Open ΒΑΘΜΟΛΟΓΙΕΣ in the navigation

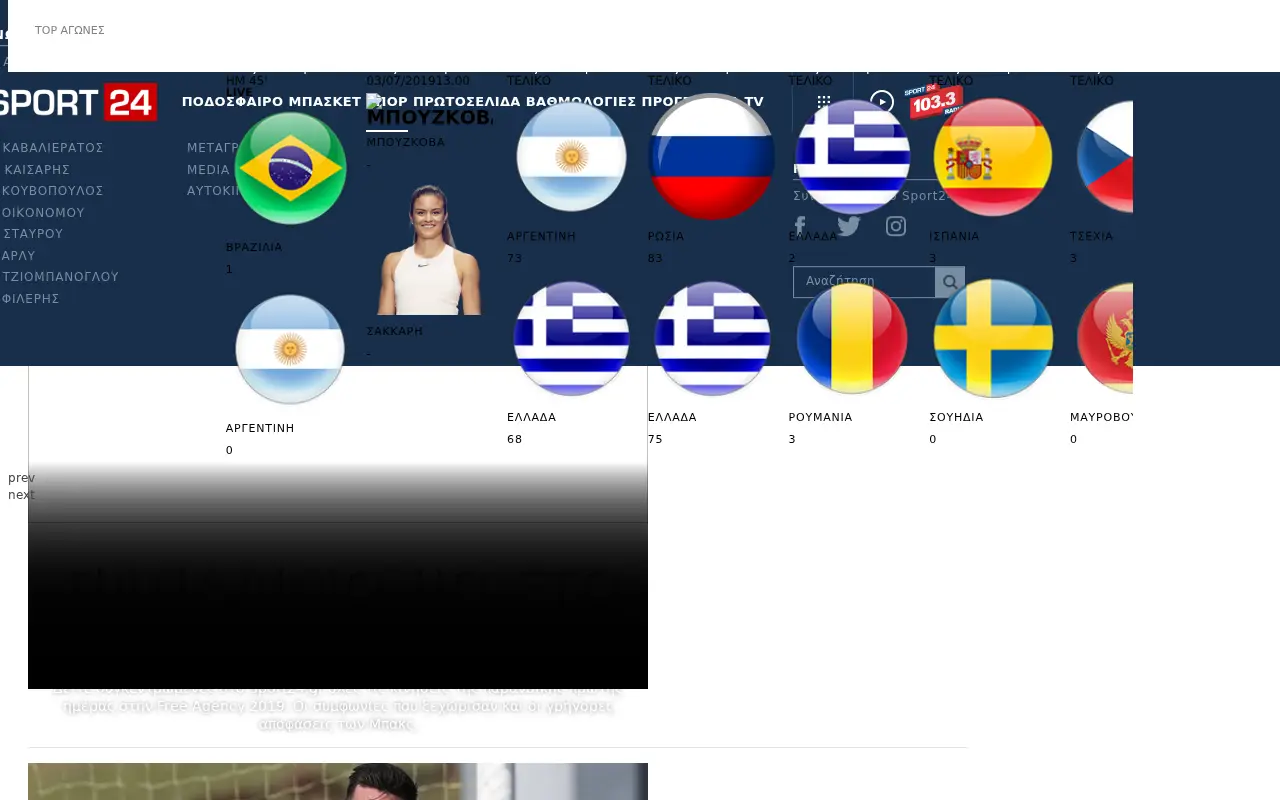(581, 102)
